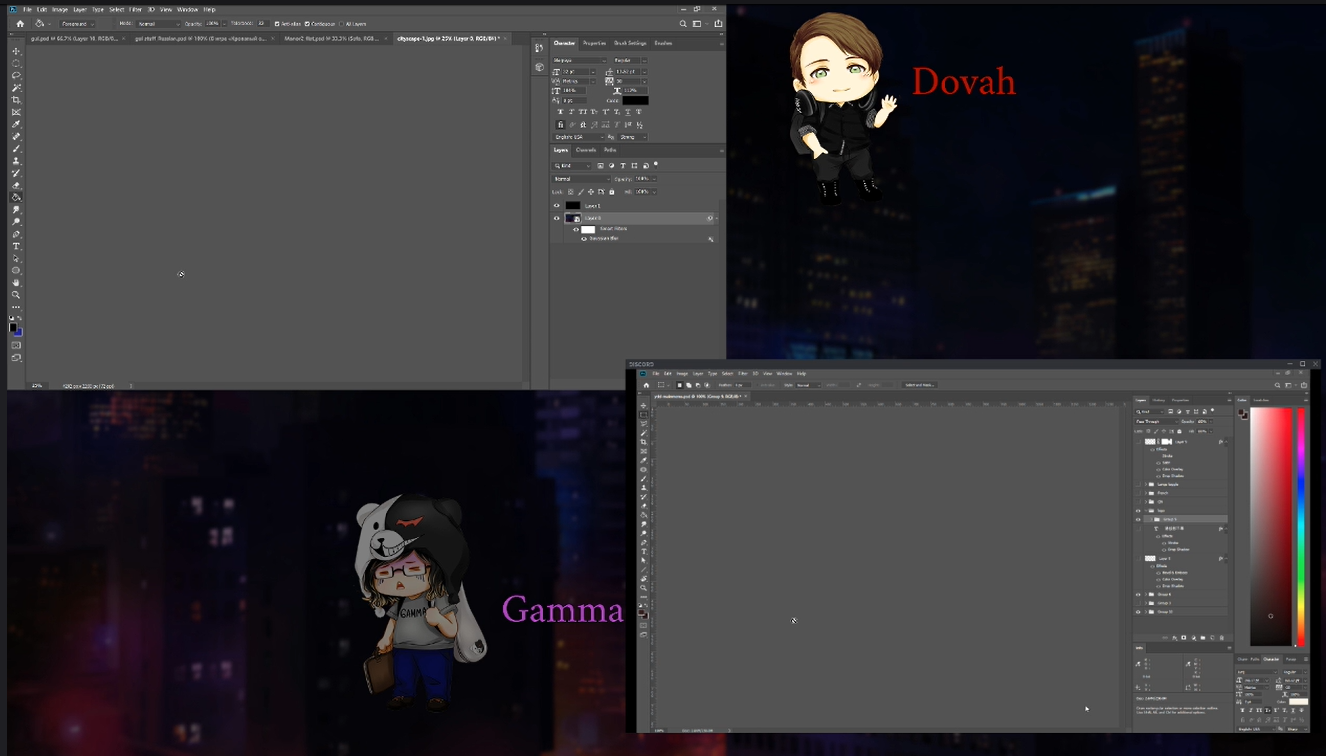Expand Group 3 folder in bottom Layers panel

tap(1146, 603)
